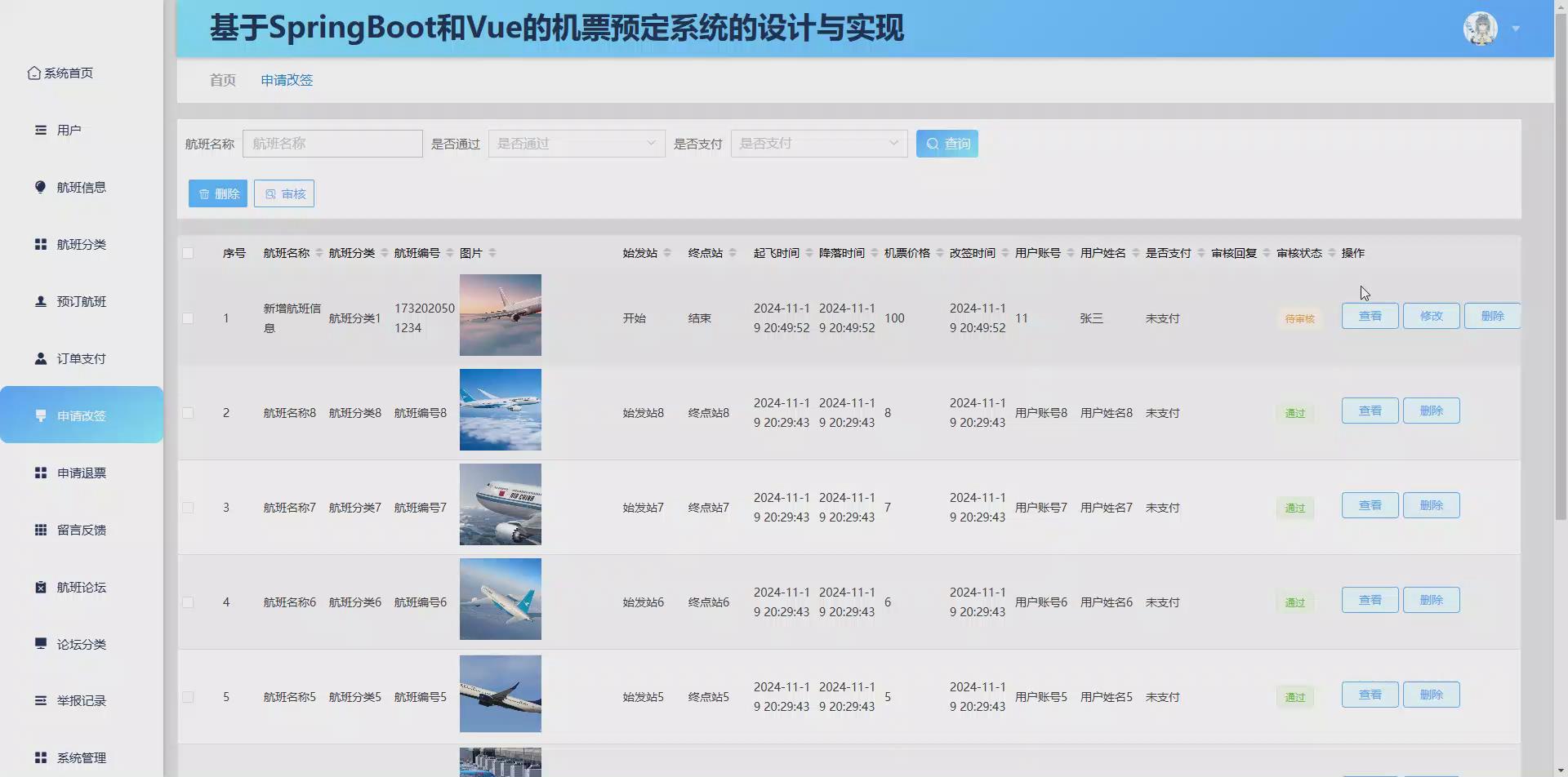Click the 航班信息 bulb icon
This screenshot has height=777, width=1568.
pyautogui.click(x=40, y=187)
